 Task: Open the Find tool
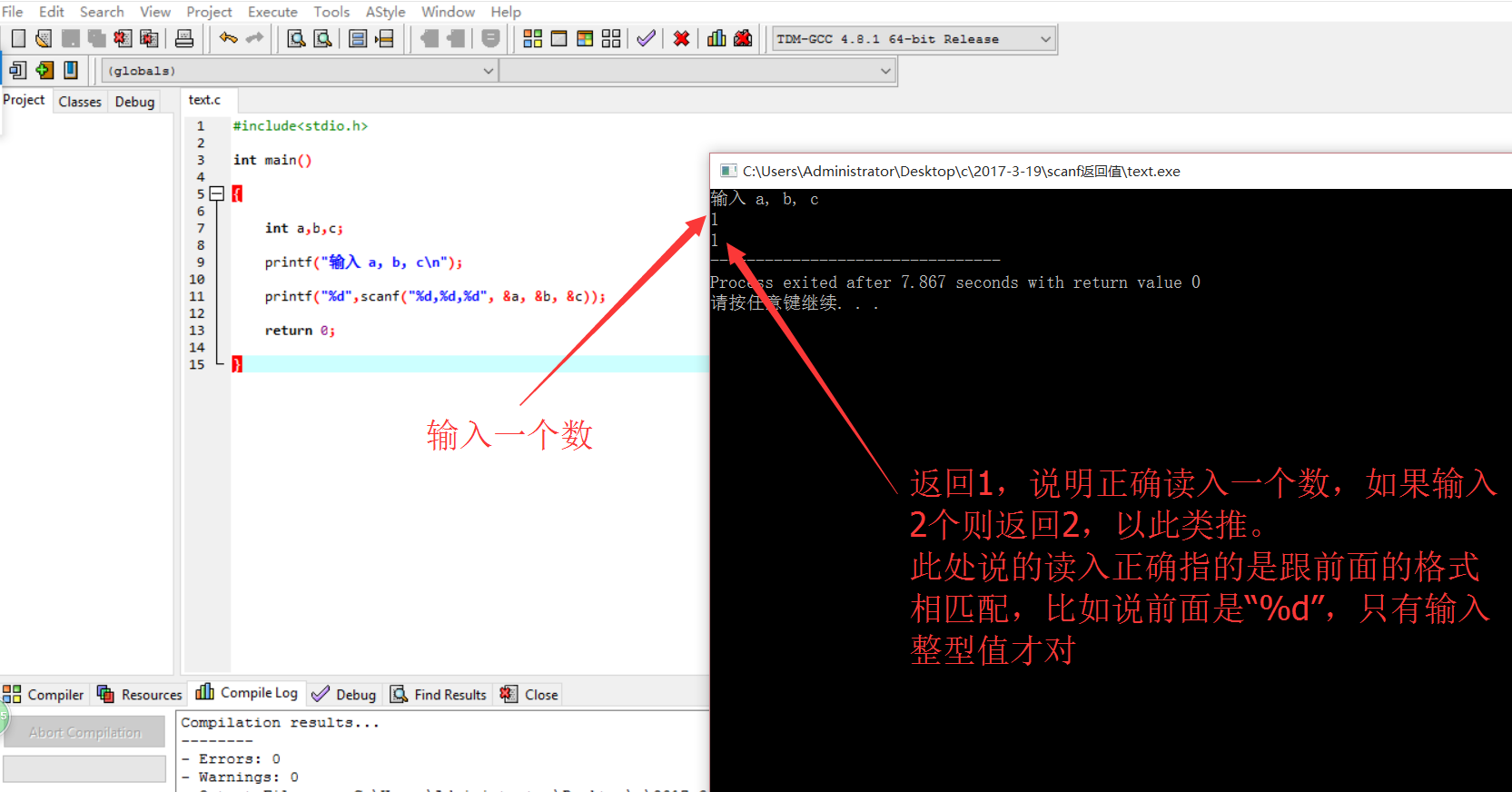[x=296, y=38]
